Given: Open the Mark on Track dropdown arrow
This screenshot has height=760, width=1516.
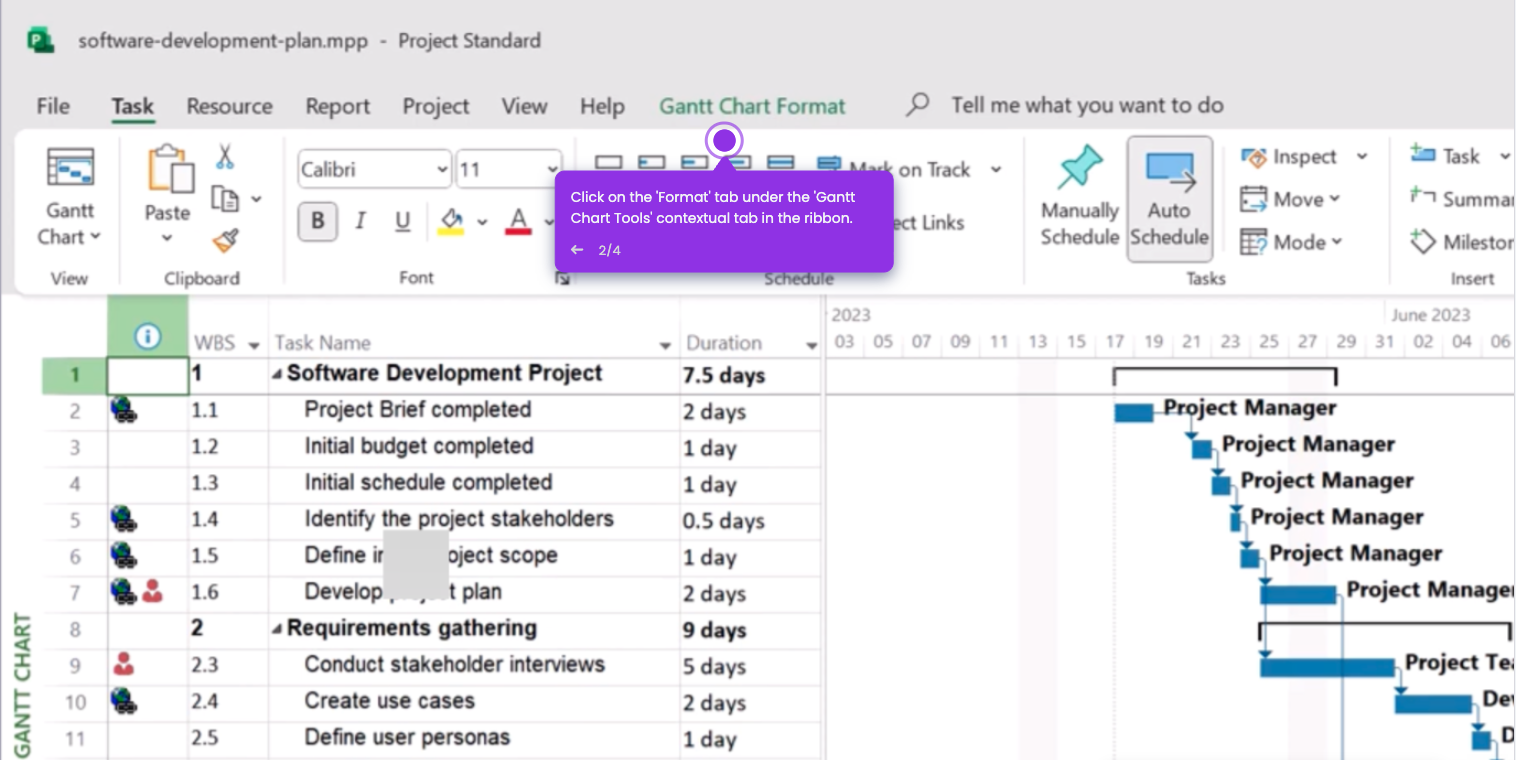Looking at the screenshot, I should tap(996, 169).
